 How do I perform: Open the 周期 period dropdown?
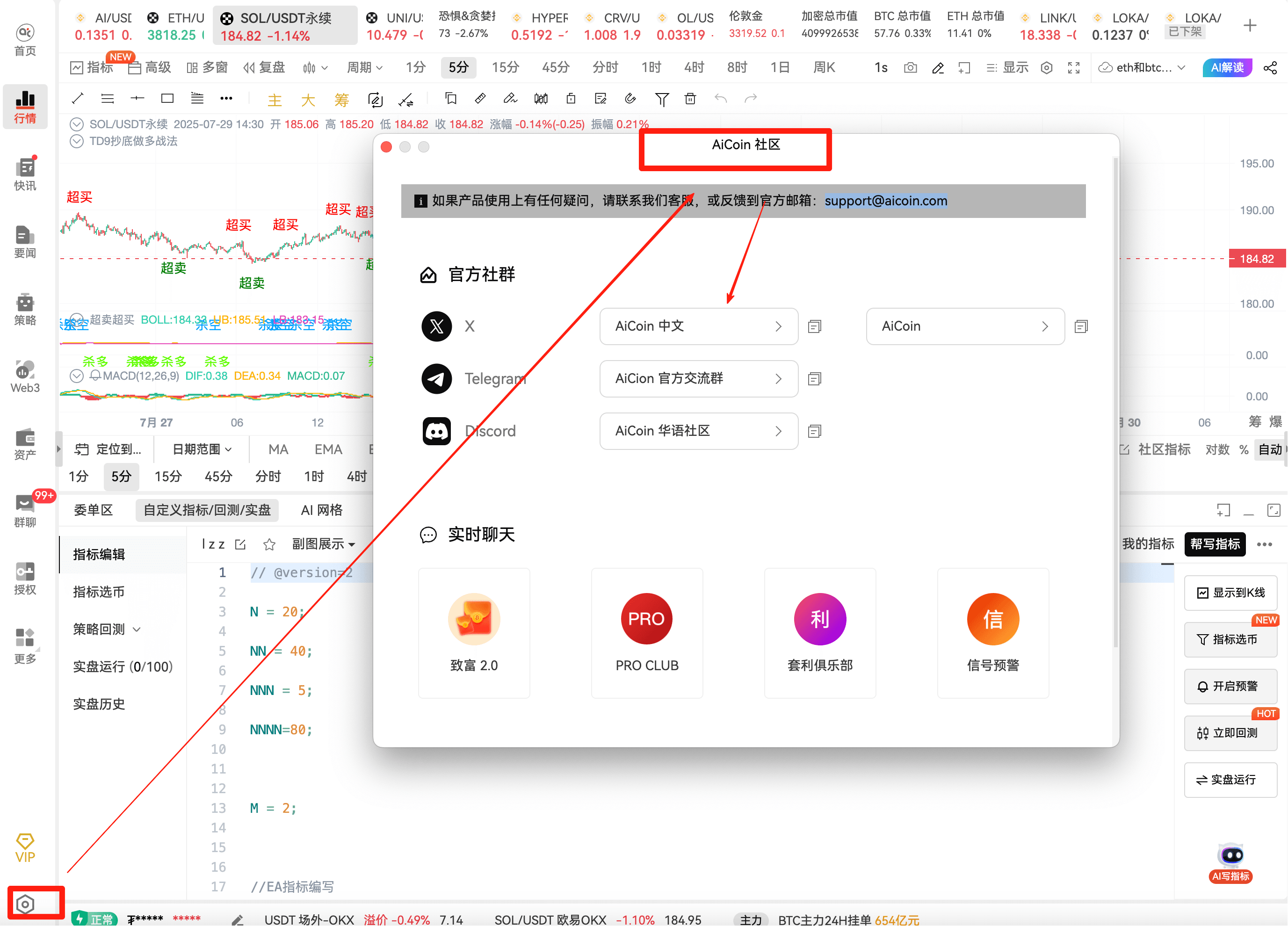click(x=365, y=67)
